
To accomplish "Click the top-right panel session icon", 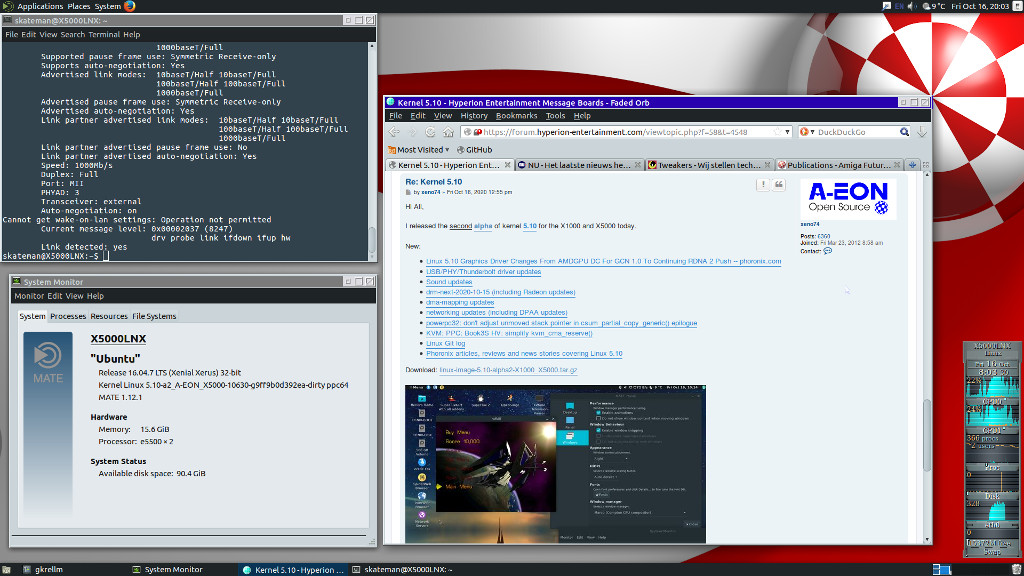I will pyautogui.click(x=1017, y=6).
